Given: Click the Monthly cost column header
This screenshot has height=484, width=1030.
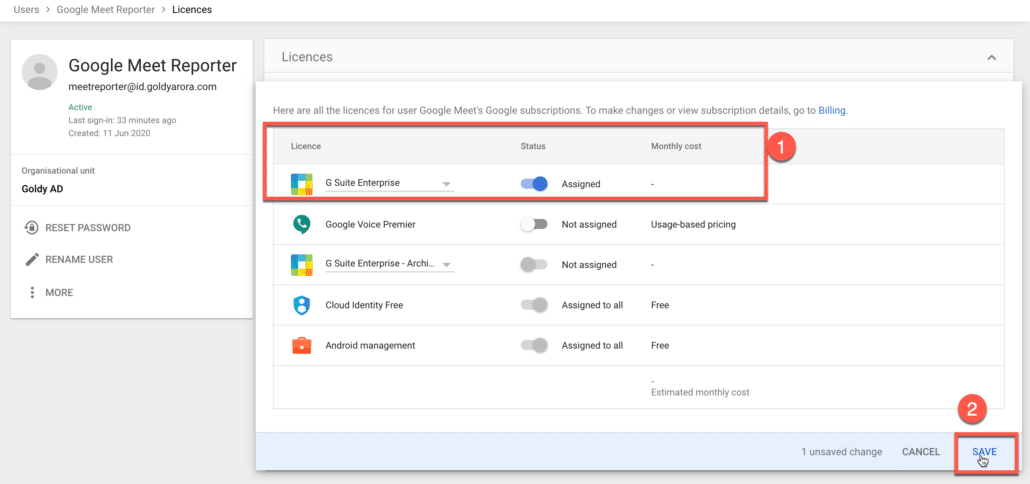Looking at the screenshot, I should pyautogui.click(x=676, y=146).
